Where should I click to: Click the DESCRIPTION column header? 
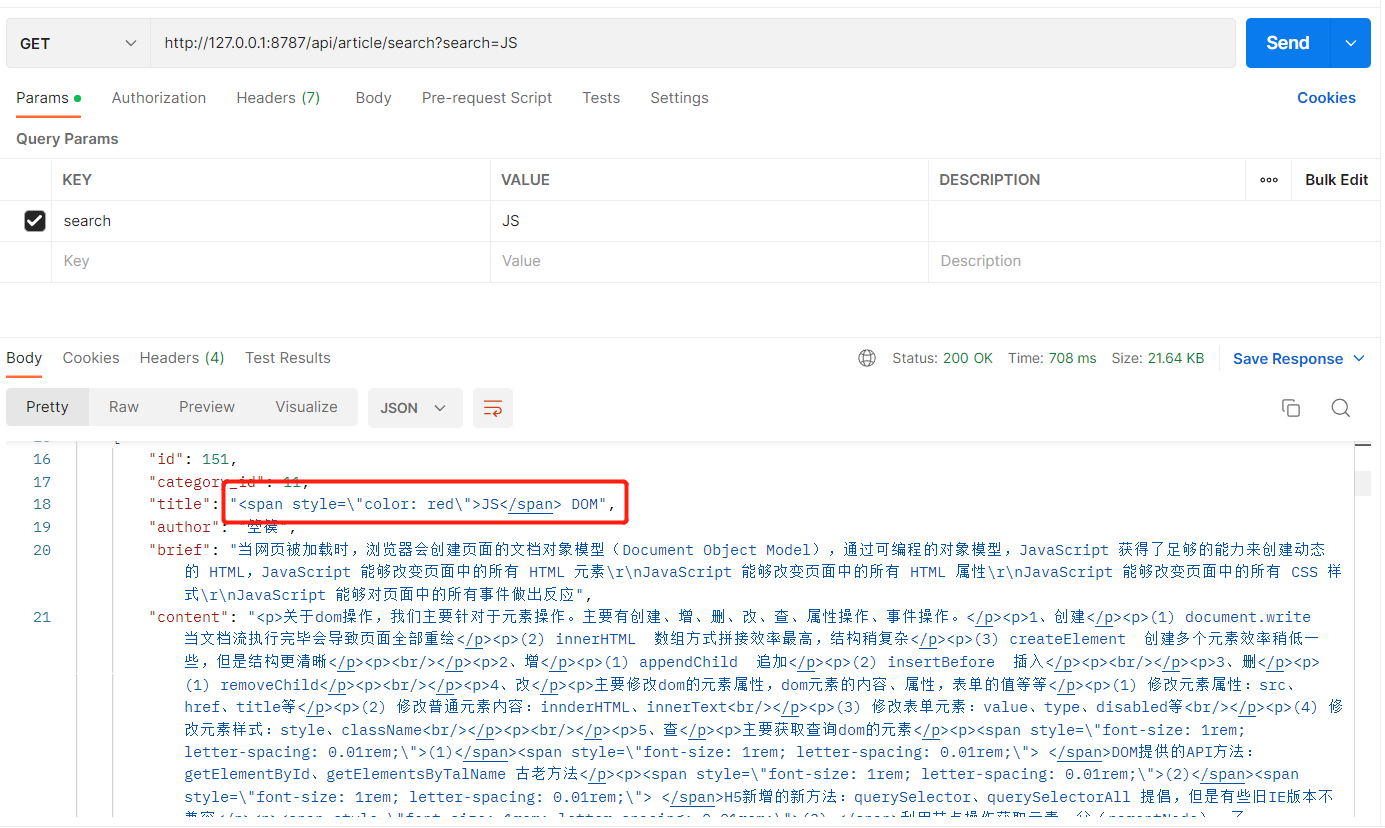click(990, 180)
